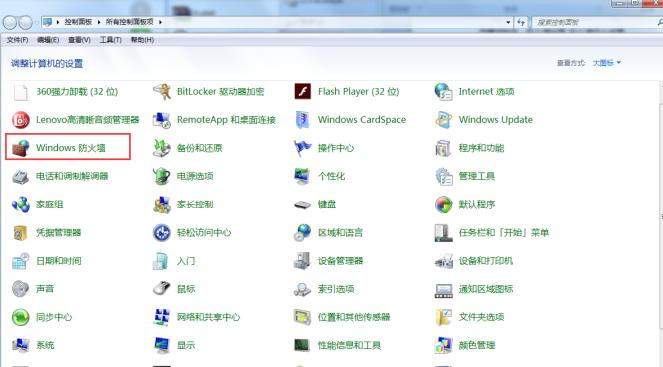This screenshot has height=367, width=663.
Task: Click the 位置和其他传感器 link
Action: [x=354, y=317]
